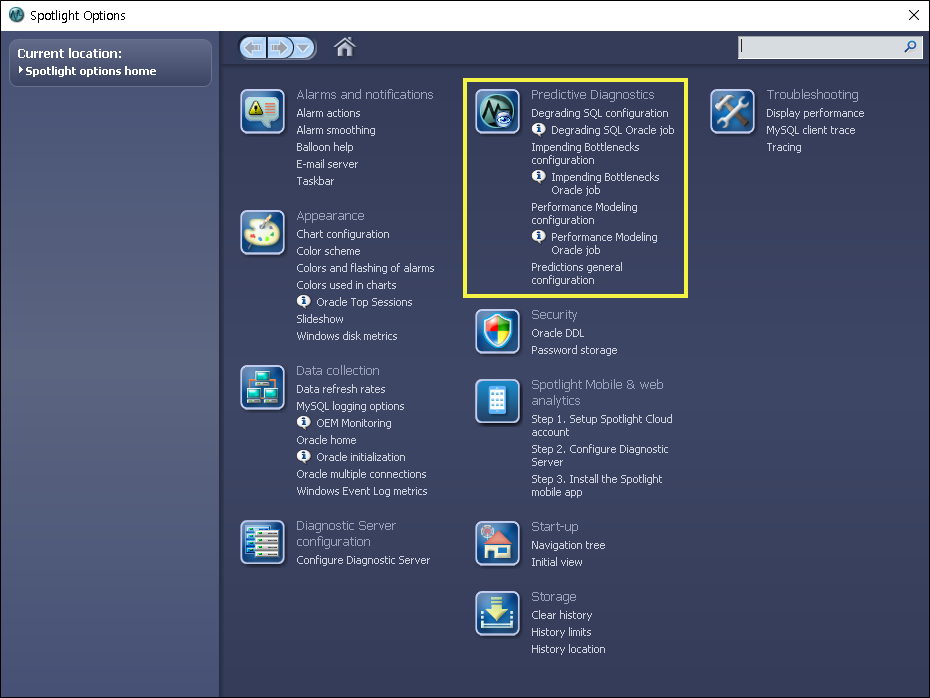930x698 pixels.
Task: Click info icon beside Impending Bottlenecks Oracle job
Action: coord(538,176)
